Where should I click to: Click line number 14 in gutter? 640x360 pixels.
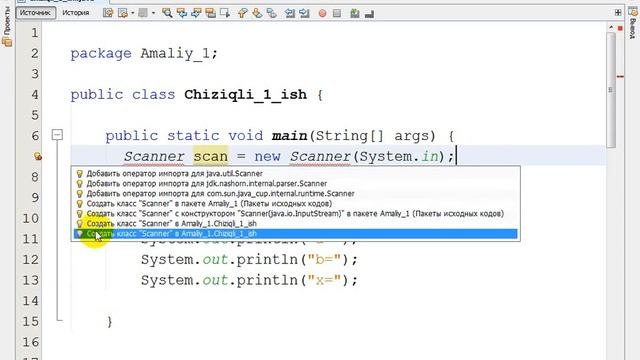tap(31, 301)
